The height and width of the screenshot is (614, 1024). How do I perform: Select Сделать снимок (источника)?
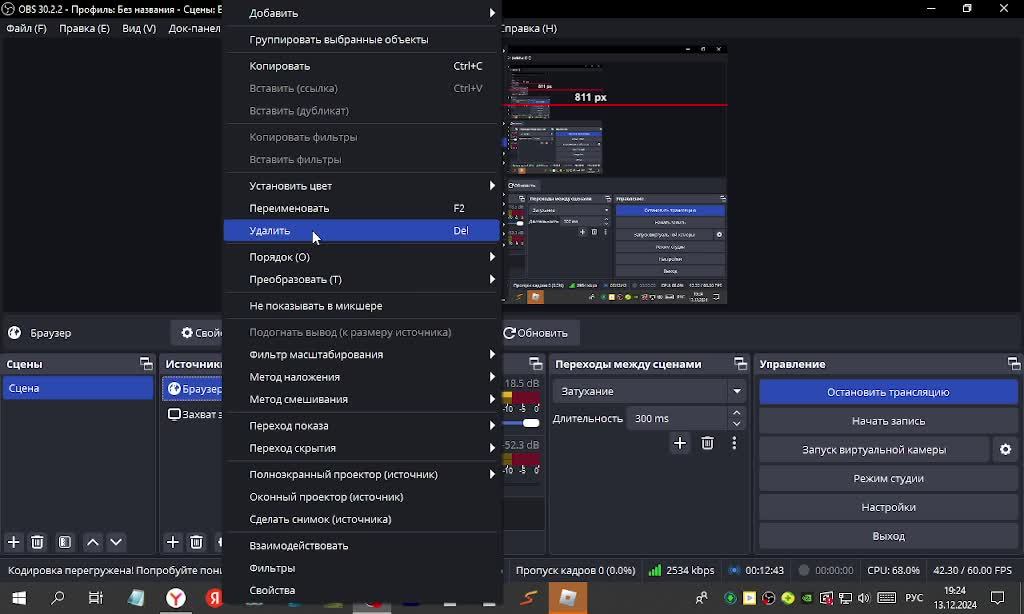pos(361,519)
